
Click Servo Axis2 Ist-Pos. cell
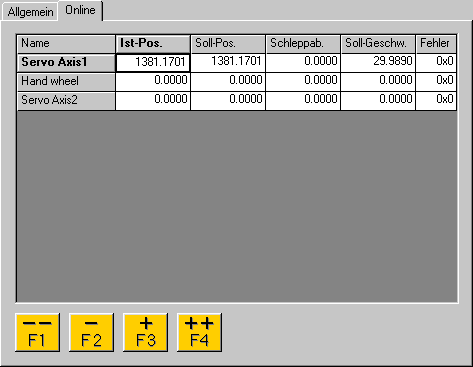(153, 101)
